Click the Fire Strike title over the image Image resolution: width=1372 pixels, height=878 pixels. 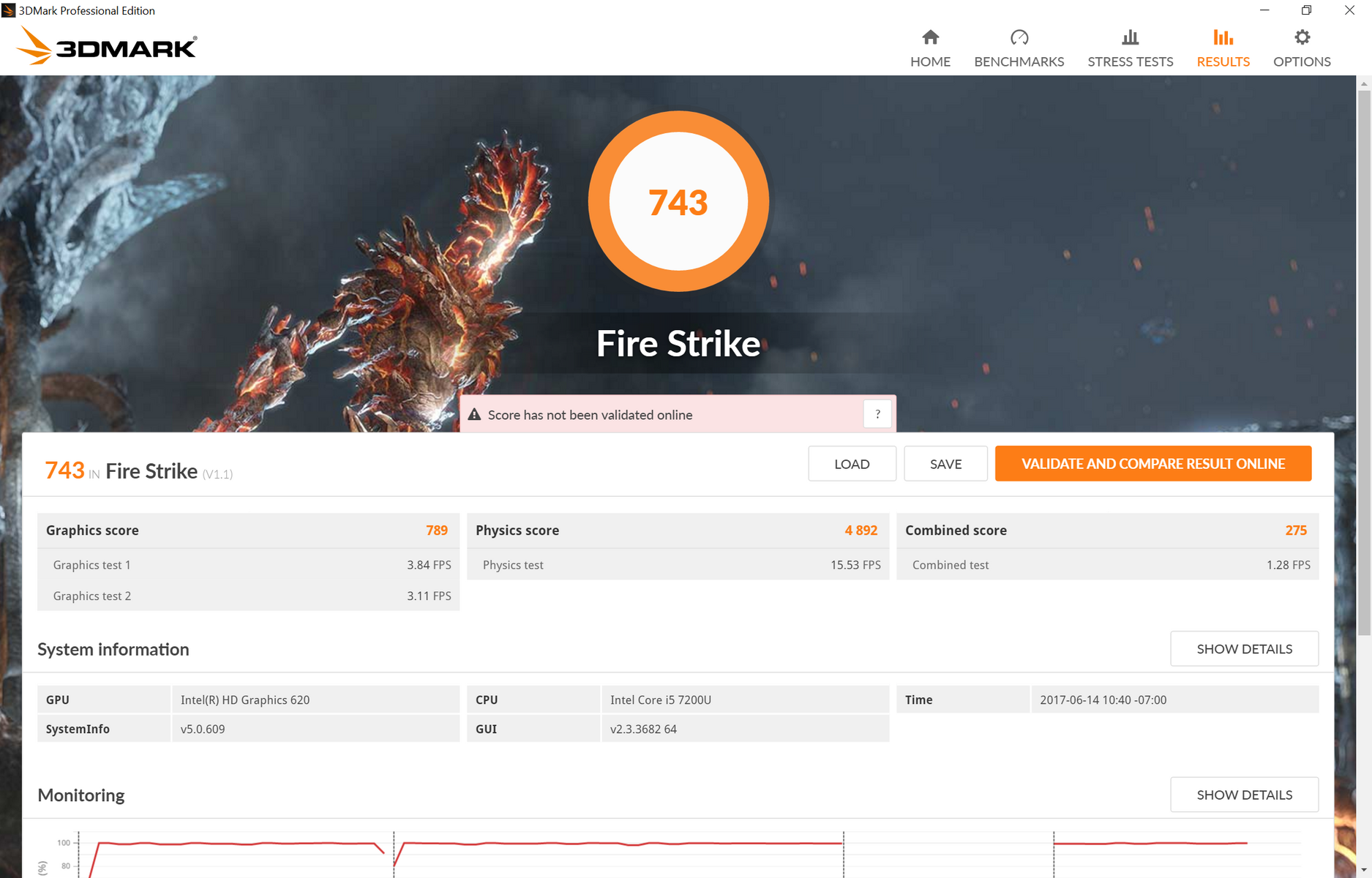pyautogui.click(x=678, y=343)
